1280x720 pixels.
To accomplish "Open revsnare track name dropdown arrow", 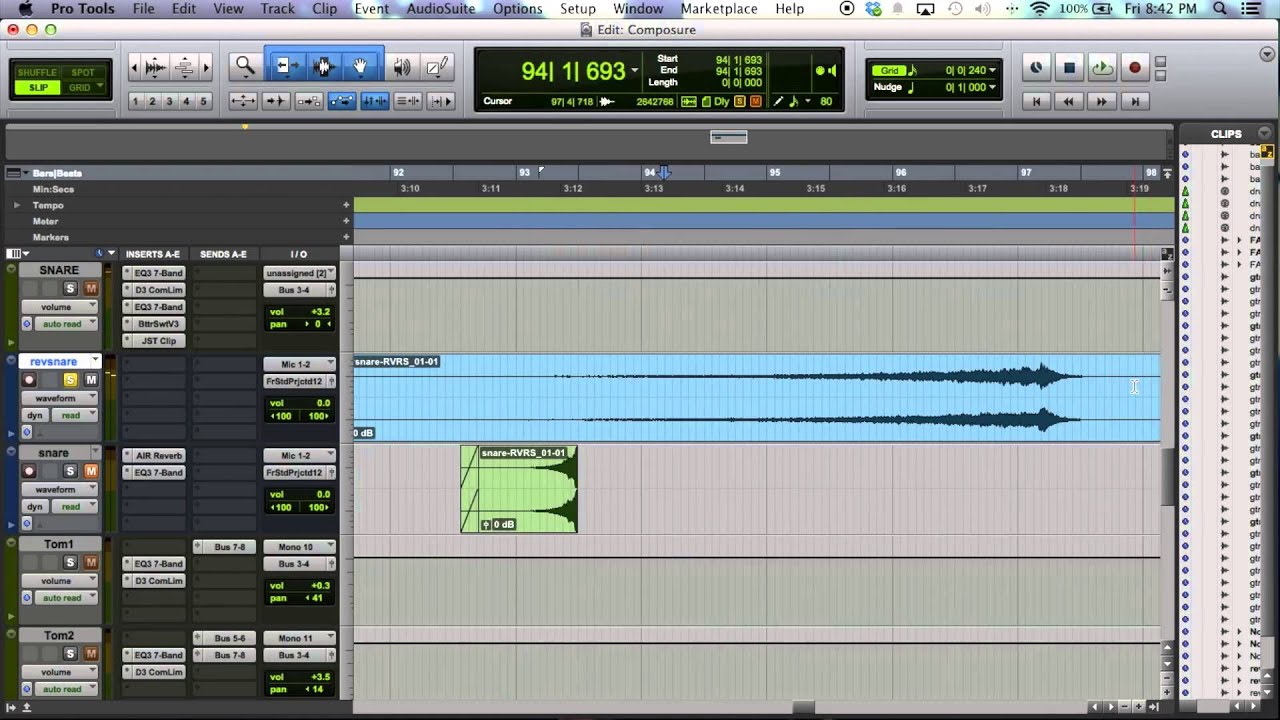I will (95, 362).
